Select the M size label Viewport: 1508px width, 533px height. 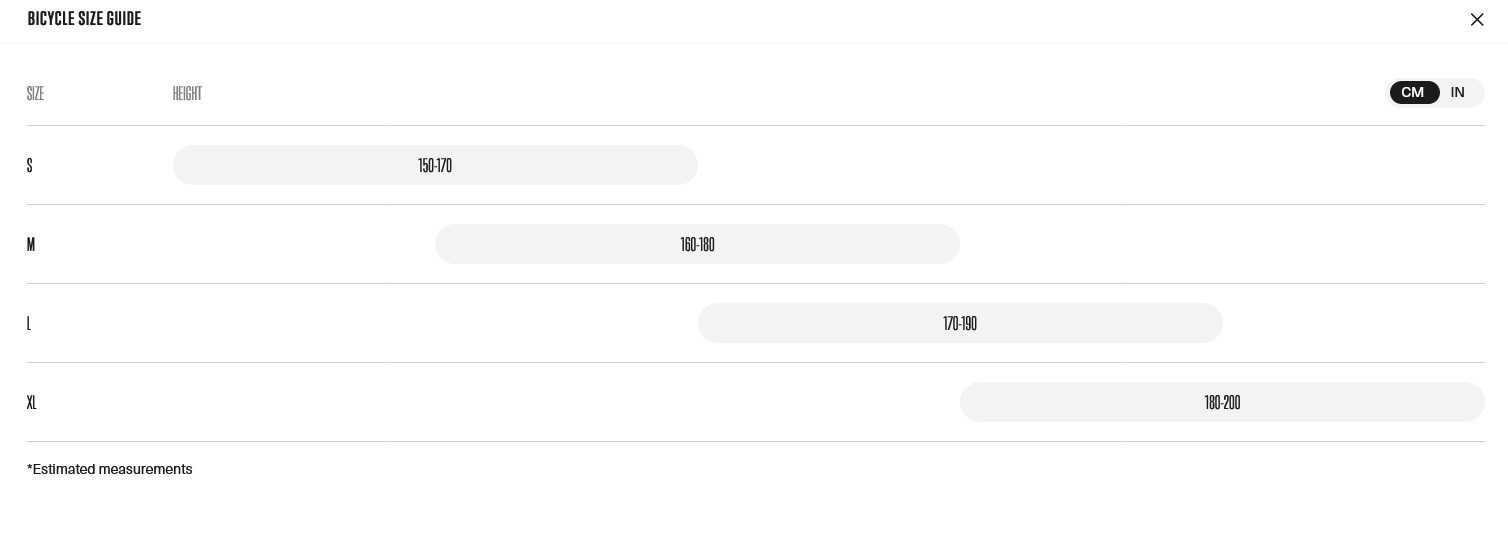tap(31, 244)
